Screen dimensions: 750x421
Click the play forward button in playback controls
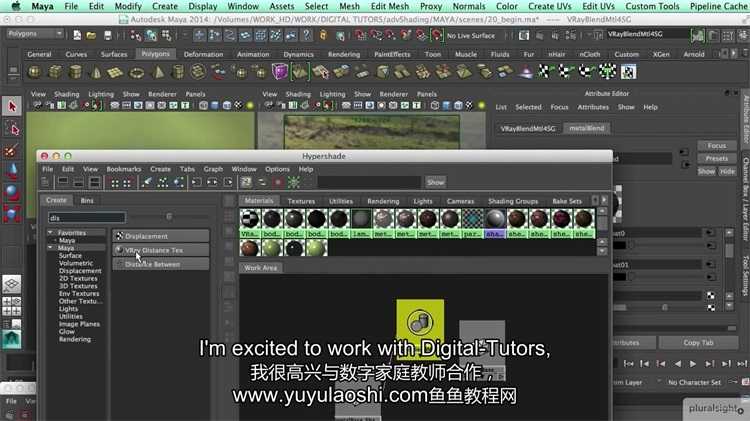coord(693,364)
